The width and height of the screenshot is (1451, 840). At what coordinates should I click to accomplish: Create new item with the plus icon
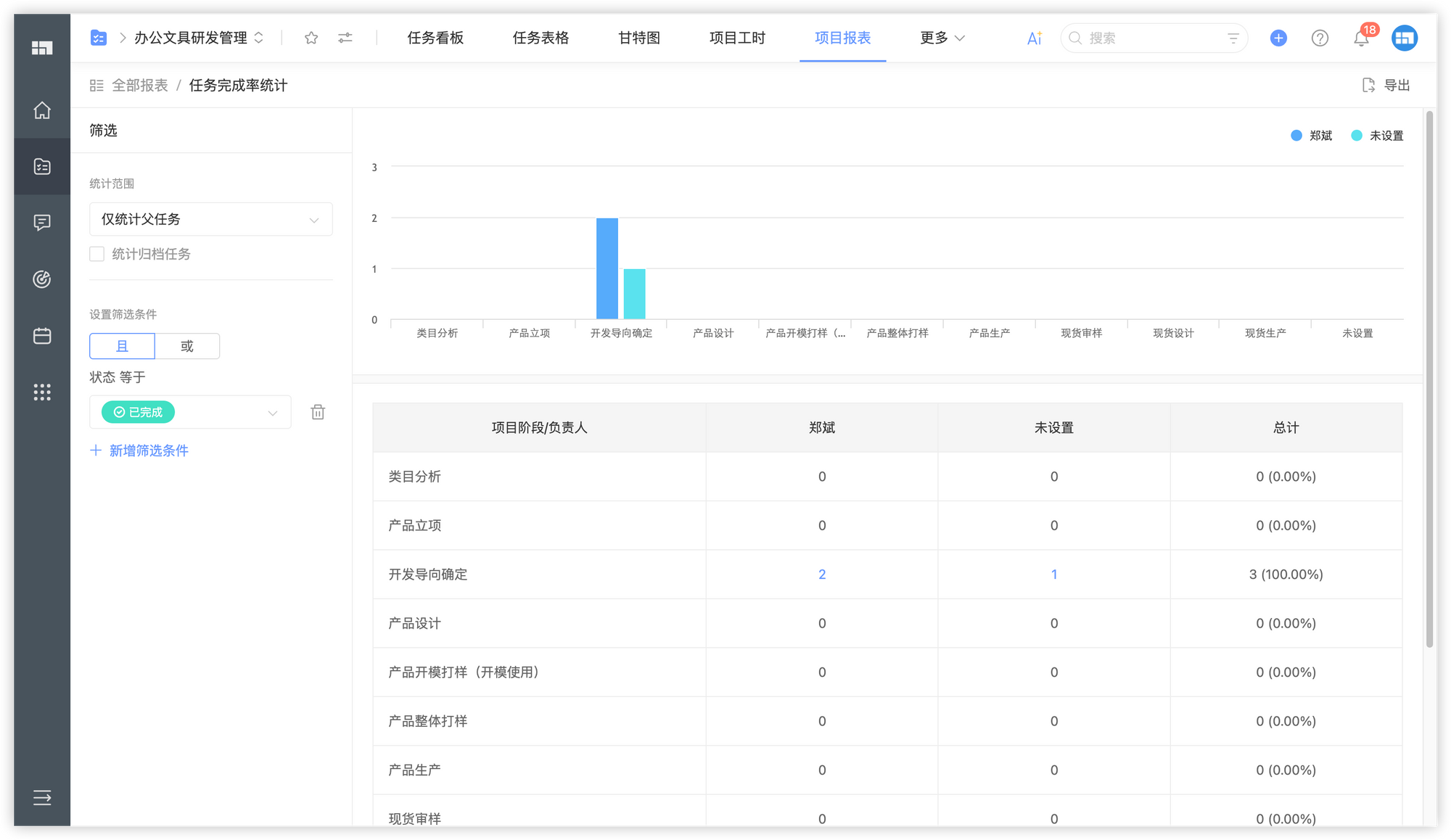1278,38
